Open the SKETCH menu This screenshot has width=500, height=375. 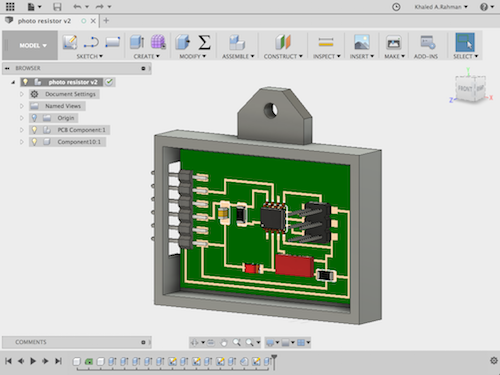pyautogui.click(x=89, y=56)
